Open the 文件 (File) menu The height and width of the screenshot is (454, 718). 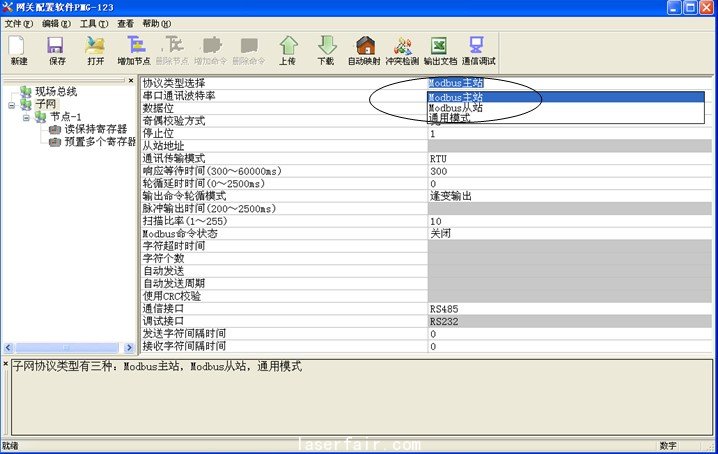[x=18, y=23]
